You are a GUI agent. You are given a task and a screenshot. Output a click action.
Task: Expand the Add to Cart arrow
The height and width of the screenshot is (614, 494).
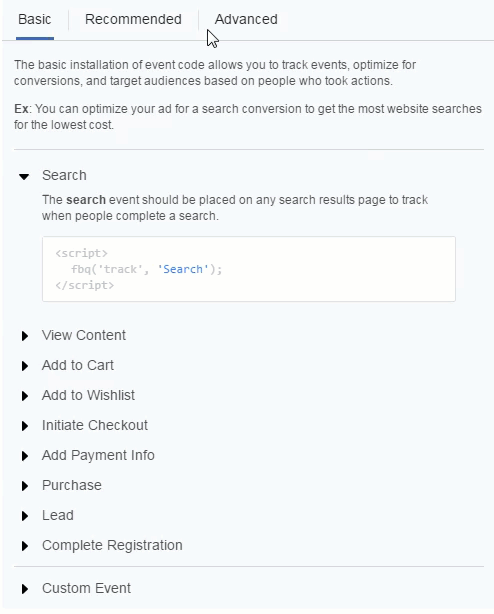tap(25, 366)
